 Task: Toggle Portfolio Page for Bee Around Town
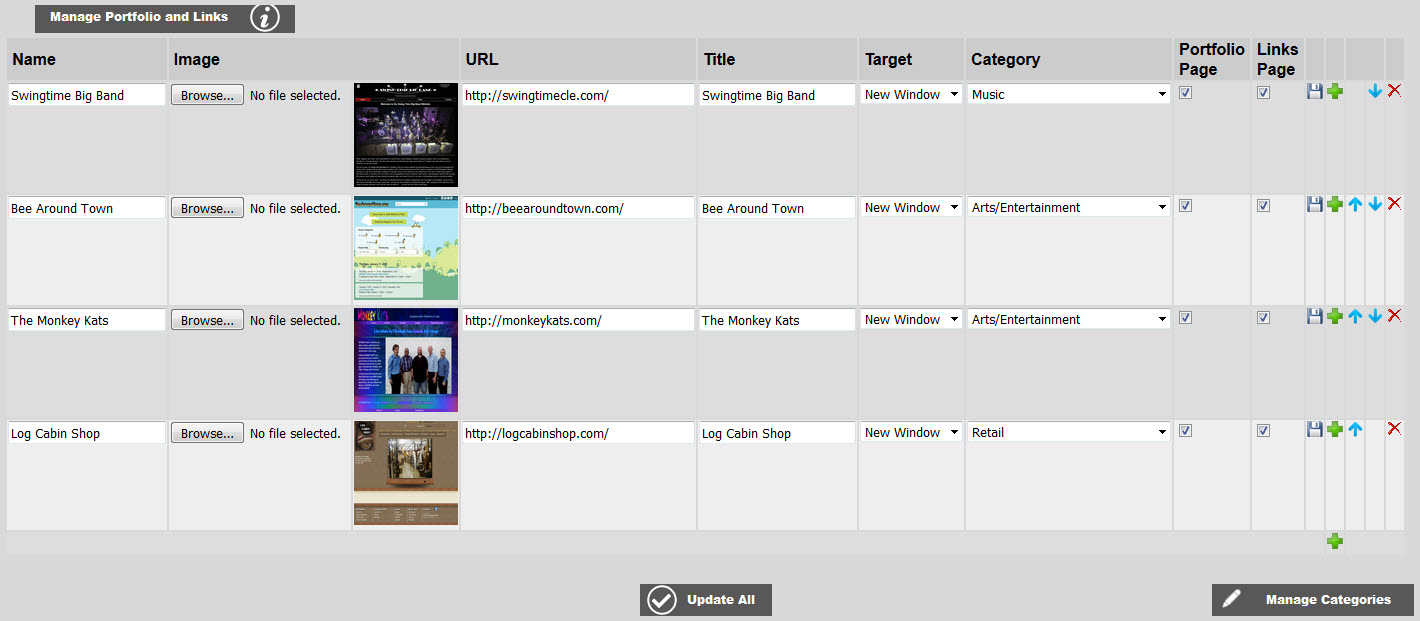tap(1185, 205)
